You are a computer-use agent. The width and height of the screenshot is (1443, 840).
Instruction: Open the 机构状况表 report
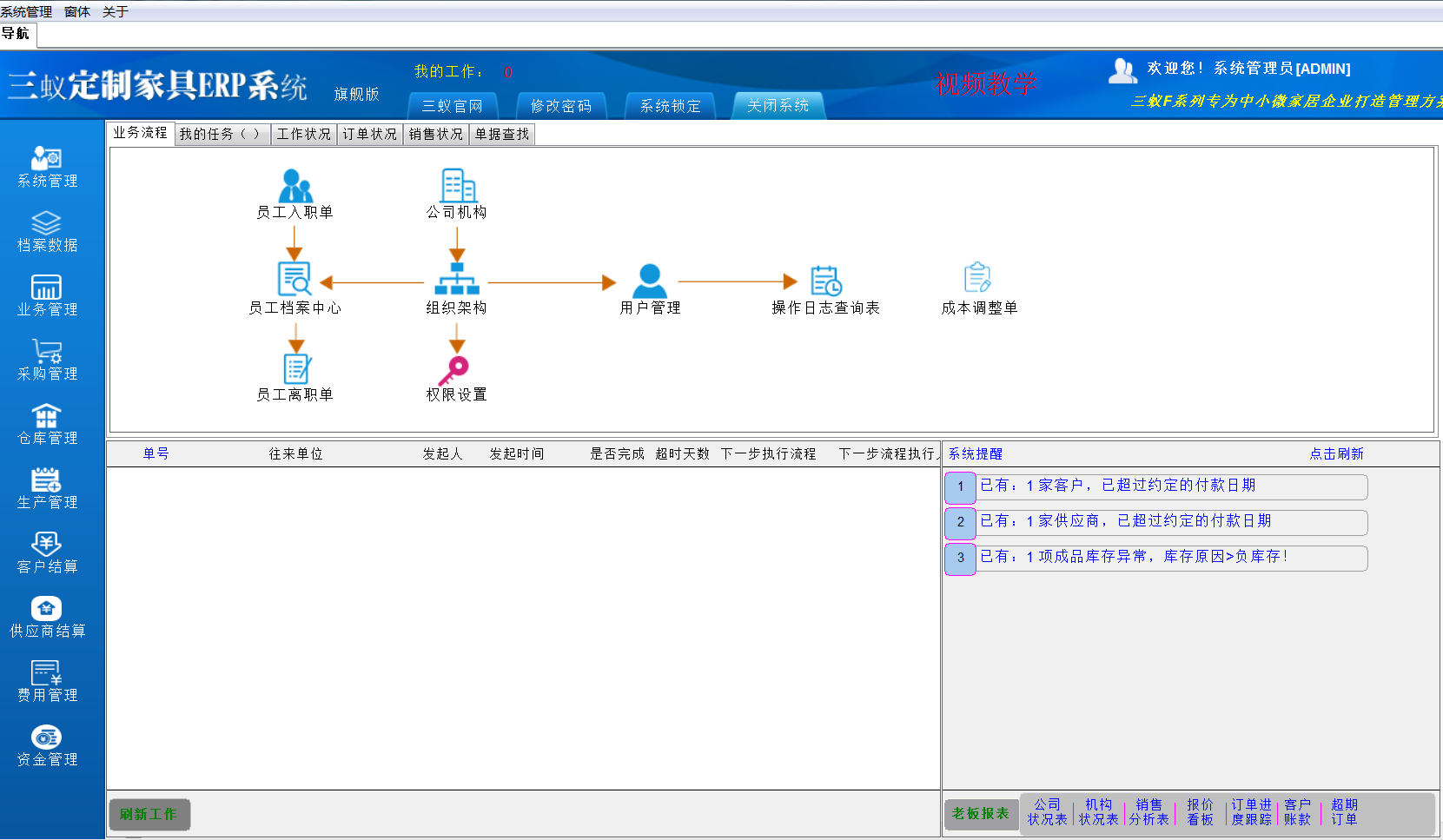[x=1098, y=812]
